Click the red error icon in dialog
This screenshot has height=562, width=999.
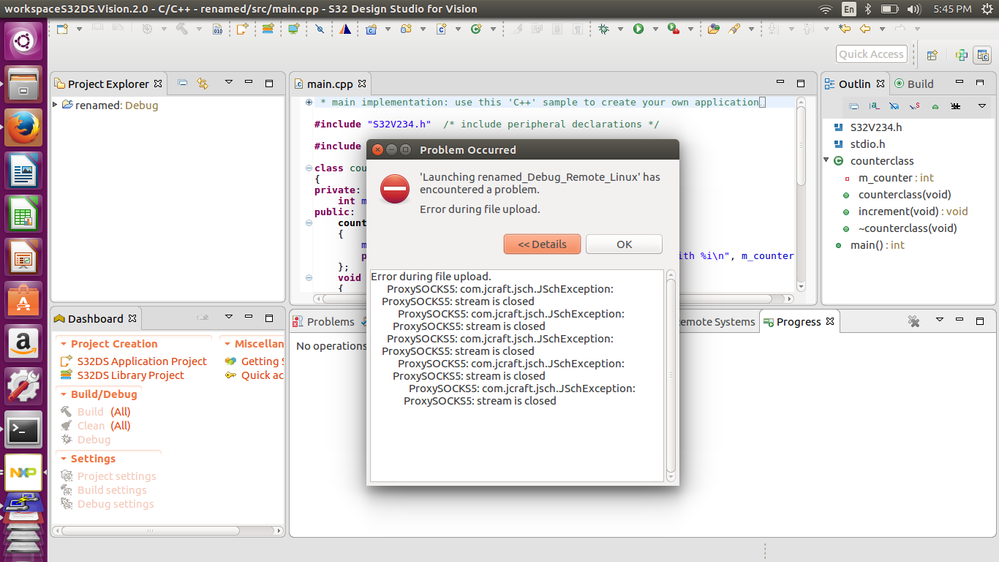pyautogui.click(x=395, y=189)
